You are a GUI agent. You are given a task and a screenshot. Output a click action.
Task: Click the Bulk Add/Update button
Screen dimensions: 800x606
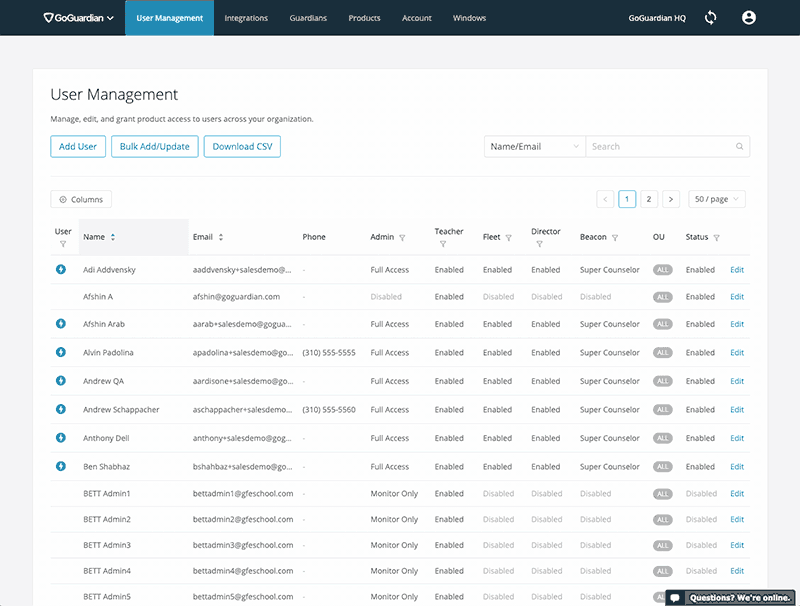pyautogui.click(x=155, y=146)
